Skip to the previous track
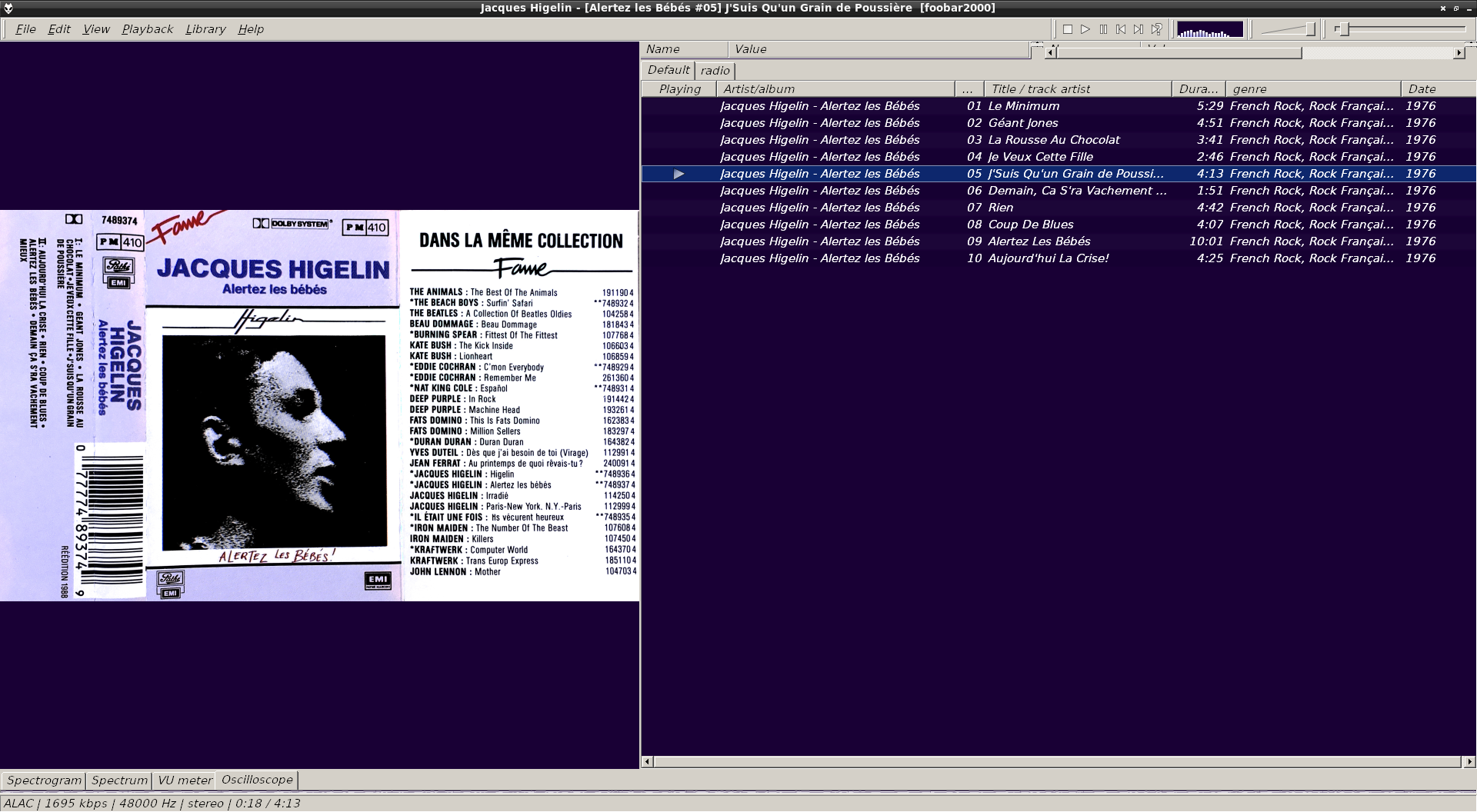 pyautogui.click(x=1121, y=29)
